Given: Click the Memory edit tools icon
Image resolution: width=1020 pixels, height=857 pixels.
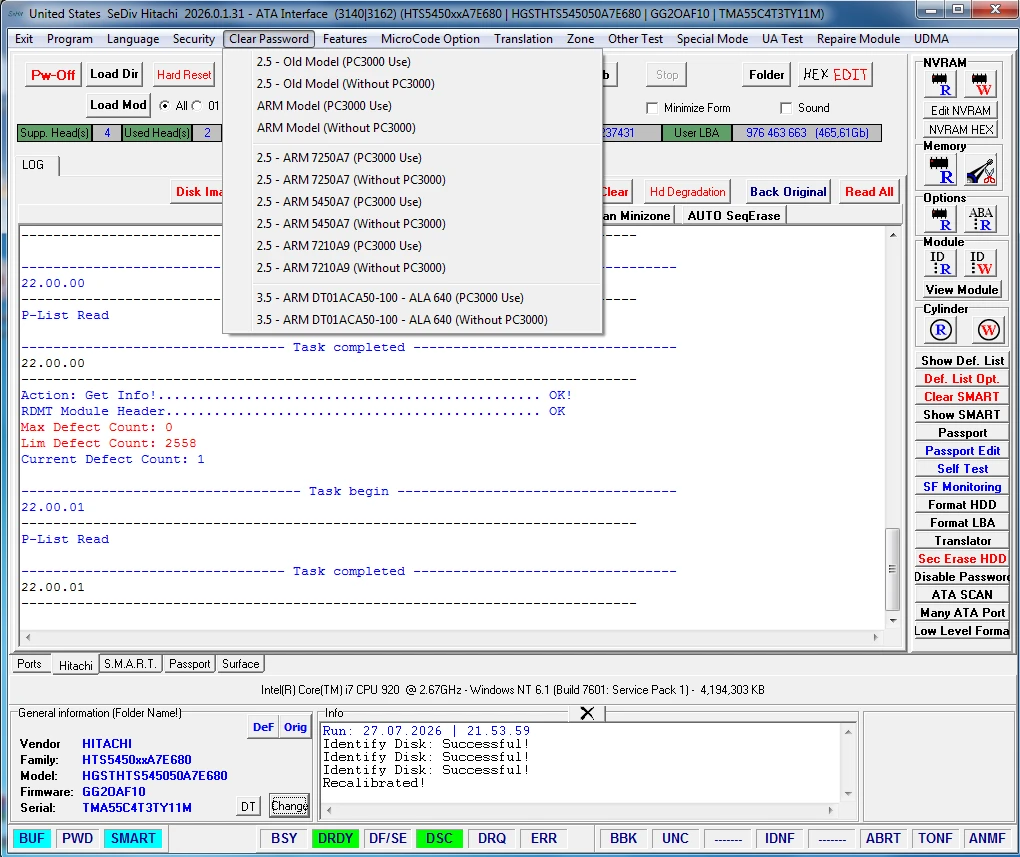Looking at the screenshot, I should (981, 170).
